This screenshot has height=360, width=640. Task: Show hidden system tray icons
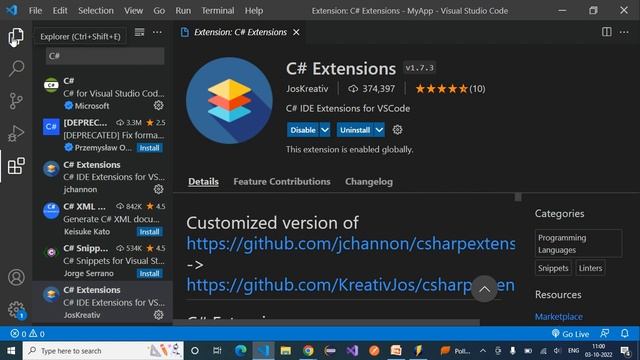[483, 351]
